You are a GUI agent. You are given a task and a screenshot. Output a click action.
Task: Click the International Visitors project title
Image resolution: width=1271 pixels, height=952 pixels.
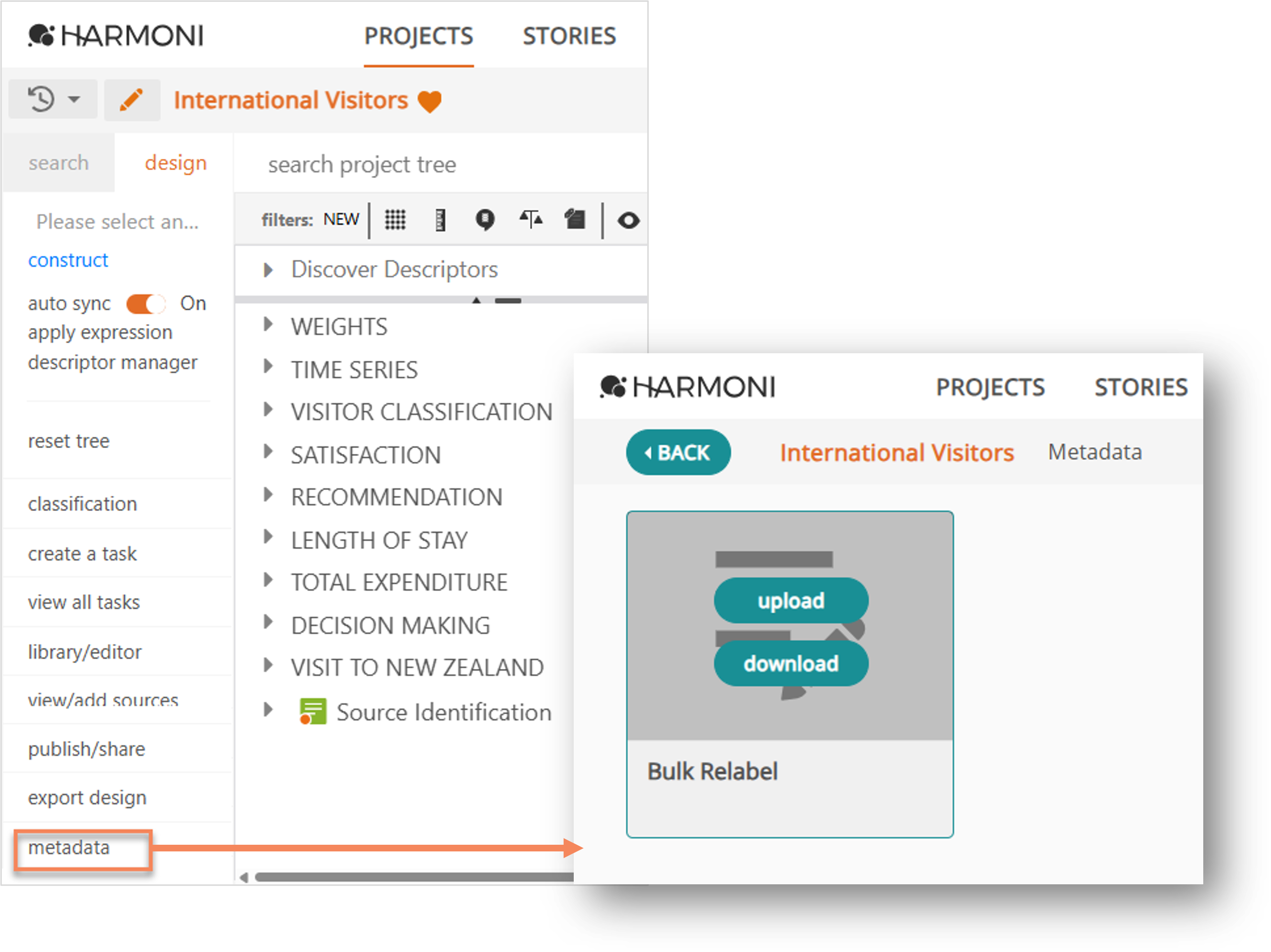point(291,101)
